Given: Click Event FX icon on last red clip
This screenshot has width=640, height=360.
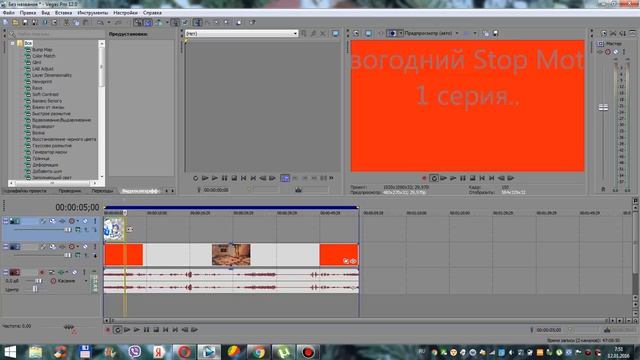Looking at the screenshot, I should coord(353,261).
